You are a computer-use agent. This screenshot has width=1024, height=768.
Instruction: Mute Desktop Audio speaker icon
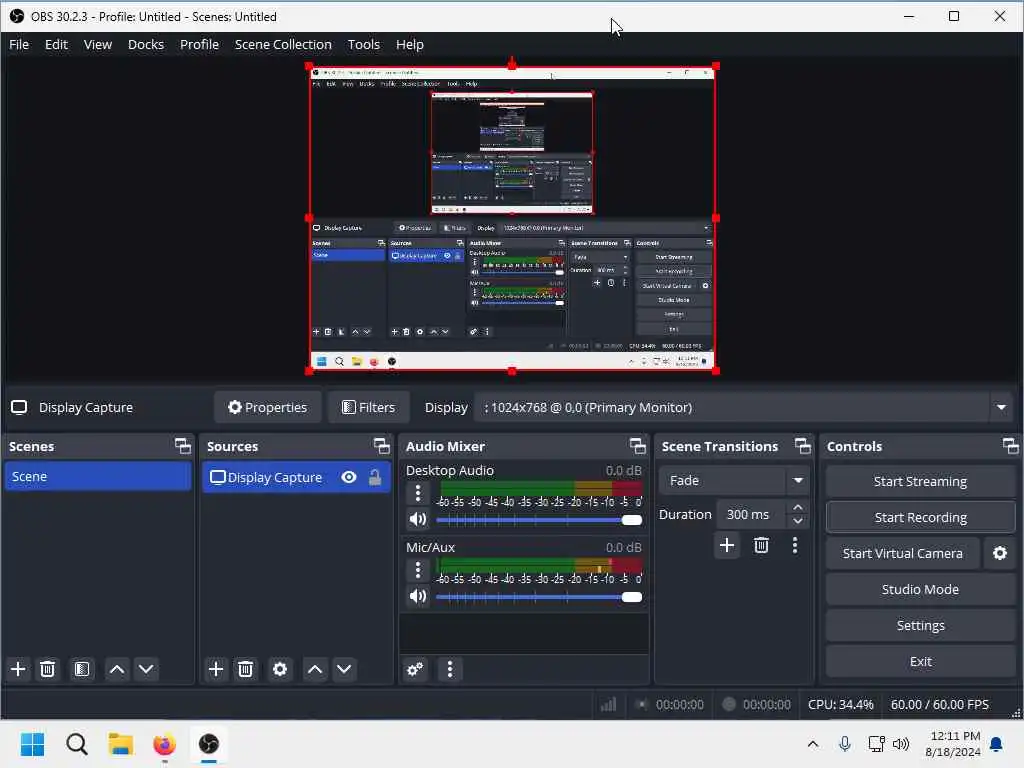click(418, 519)
